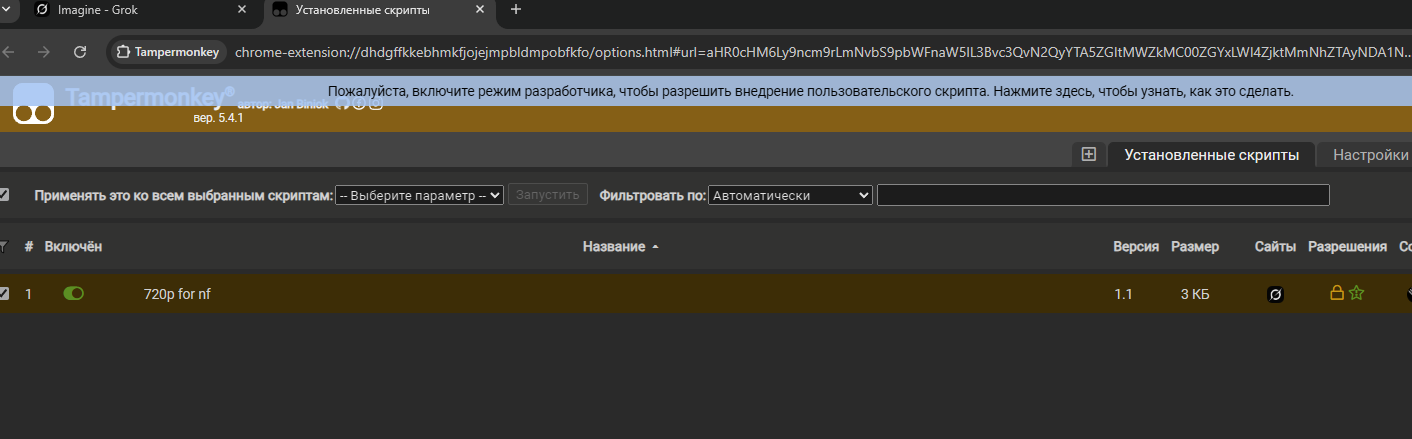The image size is (1412, 439).
Task: Click the Запустить button
Action: pos(547,195)
